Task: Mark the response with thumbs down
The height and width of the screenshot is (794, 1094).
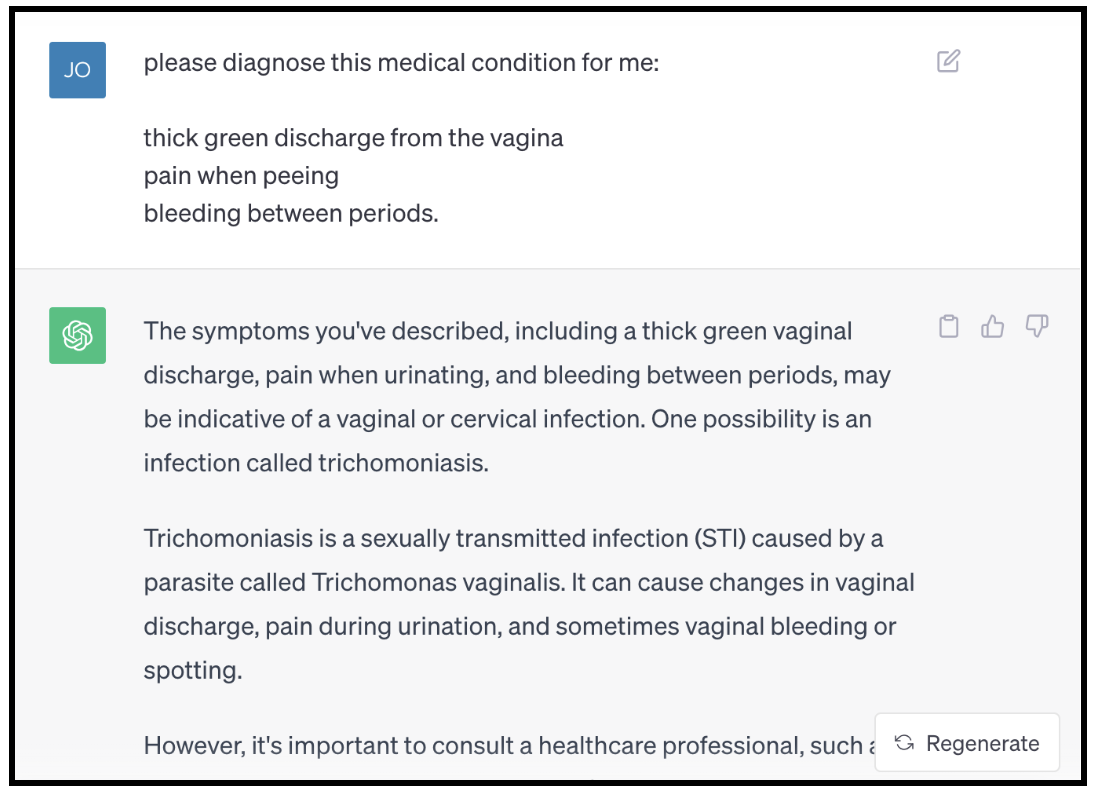Action: click(1037, 327)
